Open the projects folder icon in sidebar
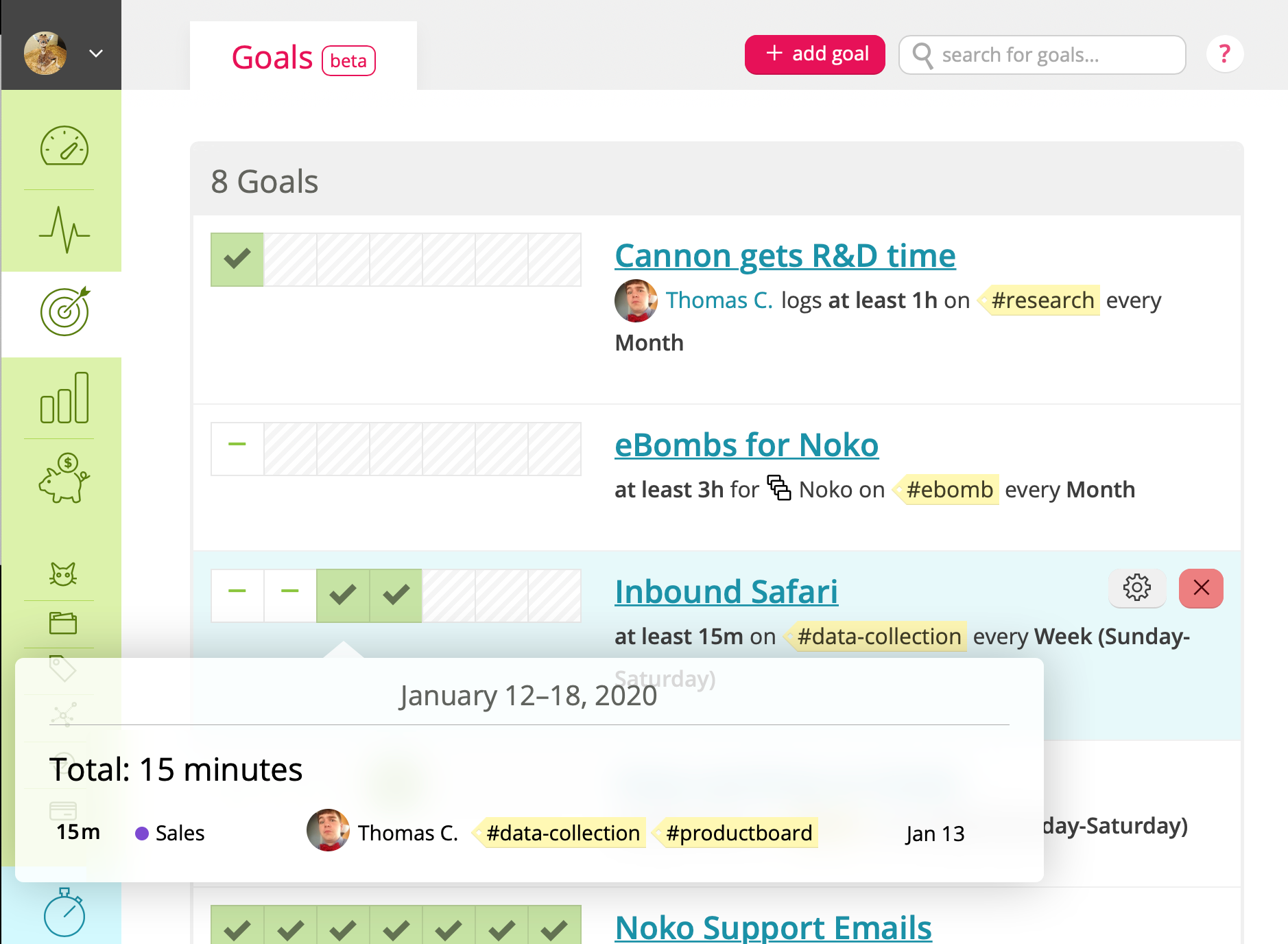This screenshot has height=944, width=1288. coord(63,622)
